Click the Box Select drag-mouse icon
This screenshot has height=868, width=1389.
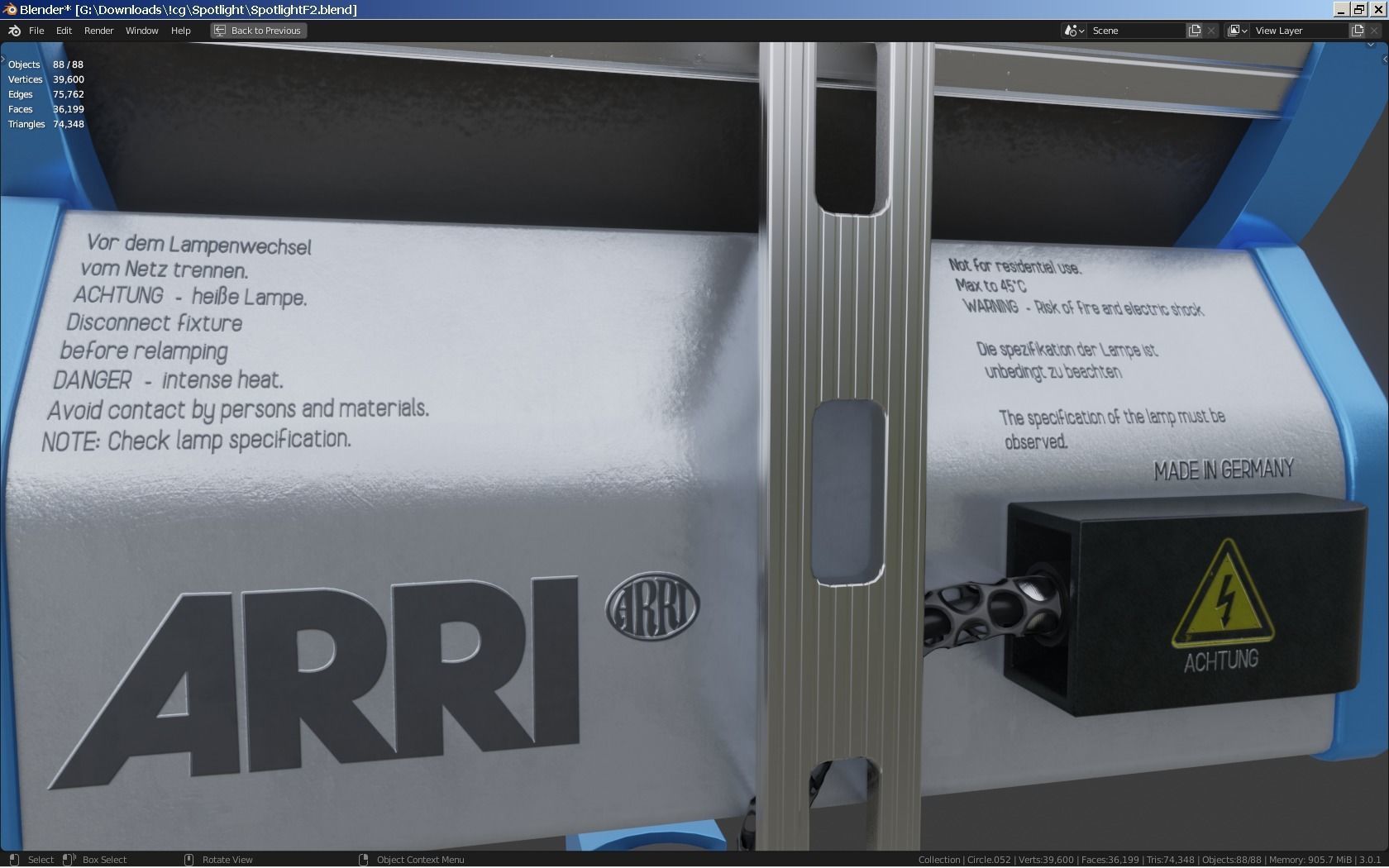[69, 860]
